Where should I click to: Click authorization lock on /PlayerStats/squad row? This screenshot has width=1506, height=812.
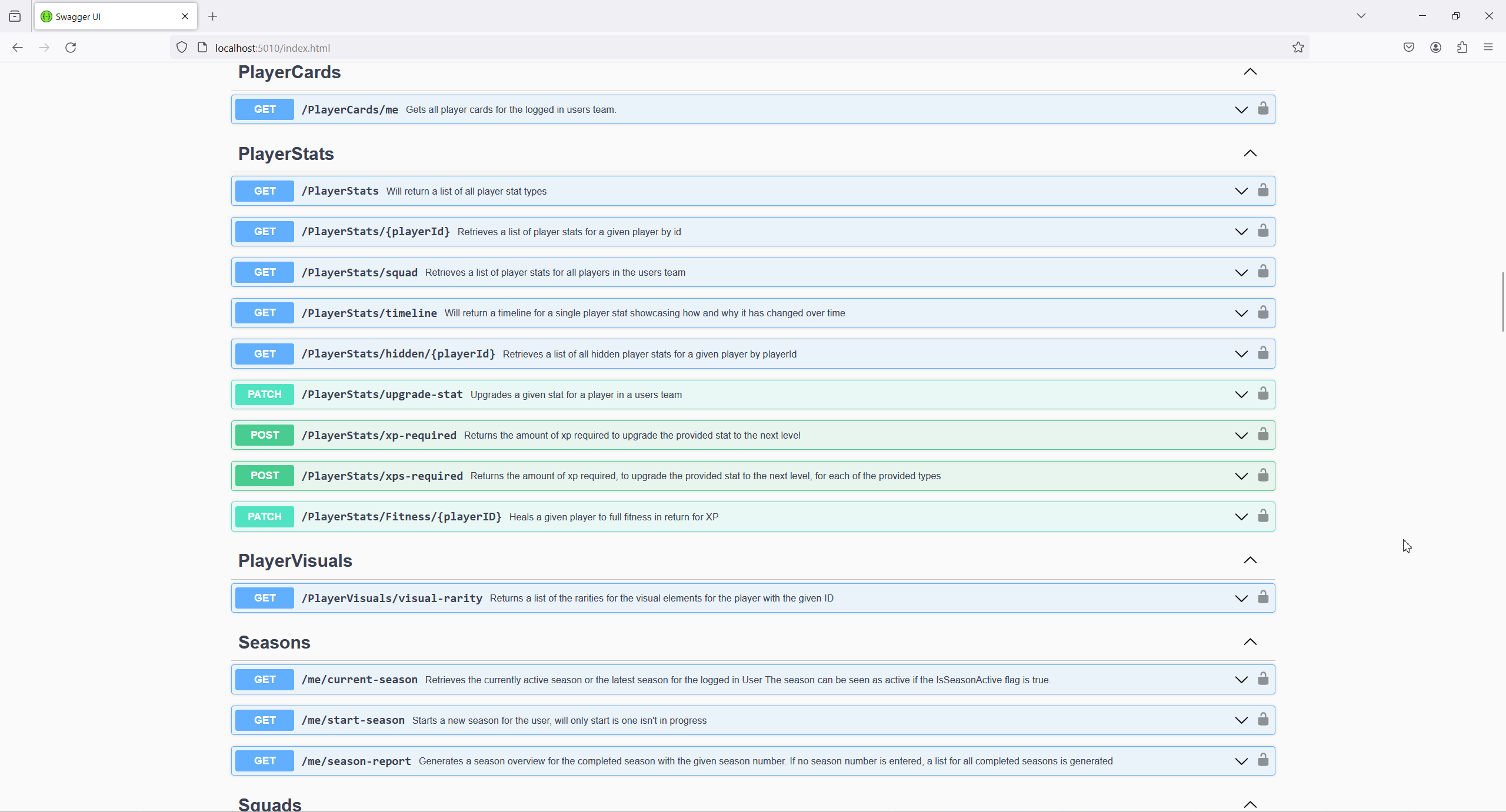tap(1262, 272)
